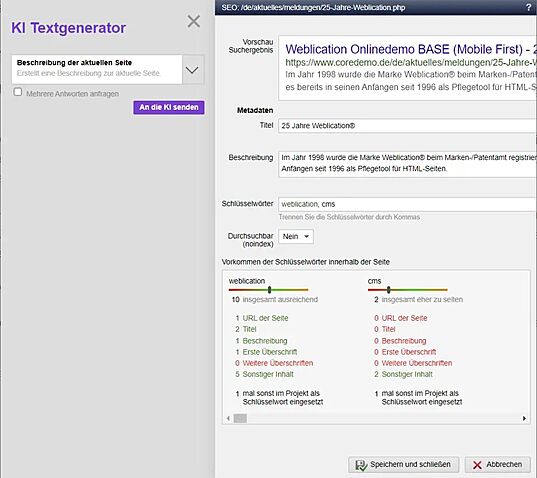
Task: Click the horizontal scrollbar thumb
Action: click(x=240, y=418)
